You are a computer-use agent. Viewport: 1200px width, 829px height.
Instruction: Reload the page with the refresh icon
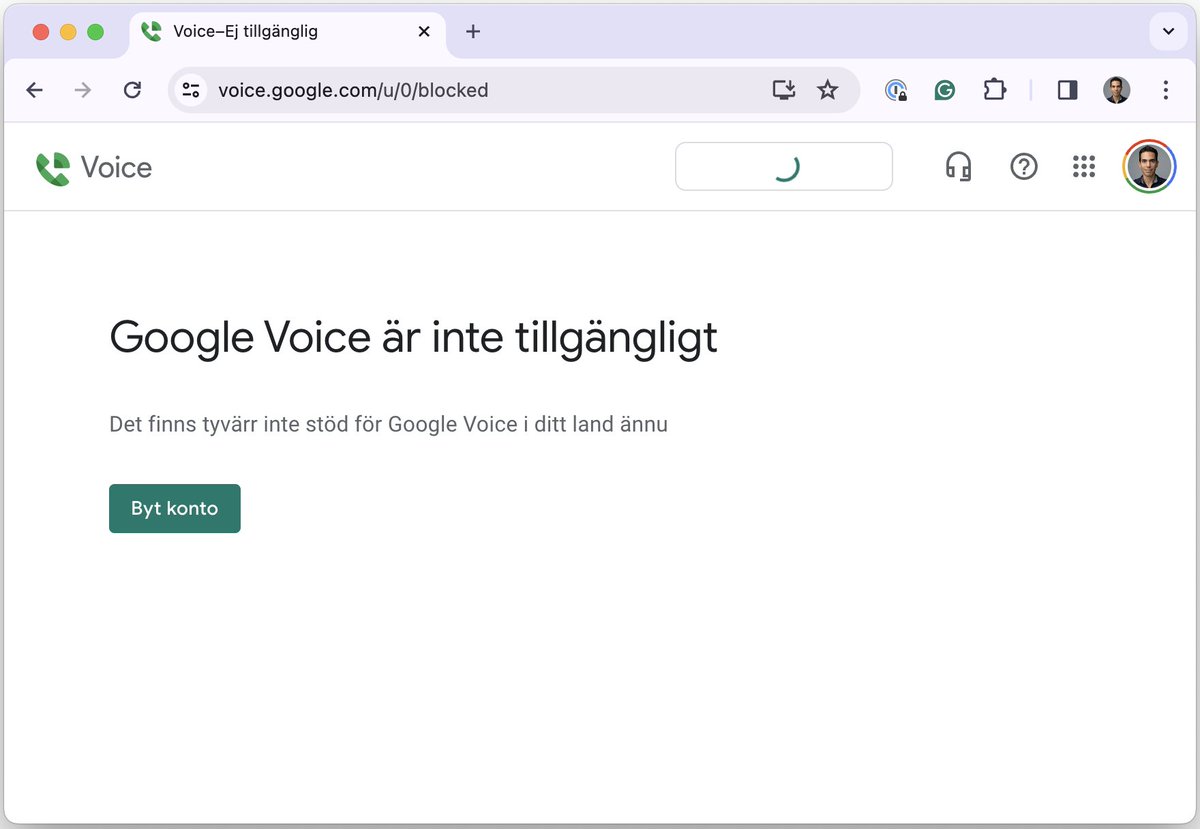[x=132, y=90]
